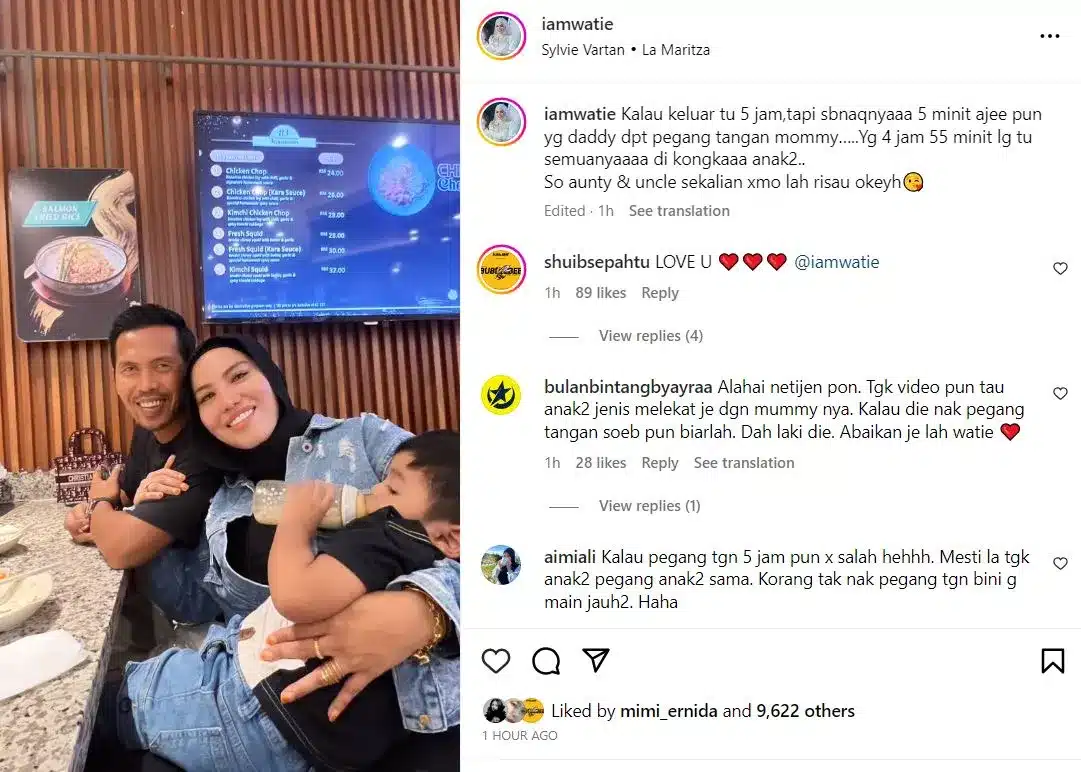1081x772 pixels.
Task: Save post with bookmark icon
Action: pos(1052,661)
